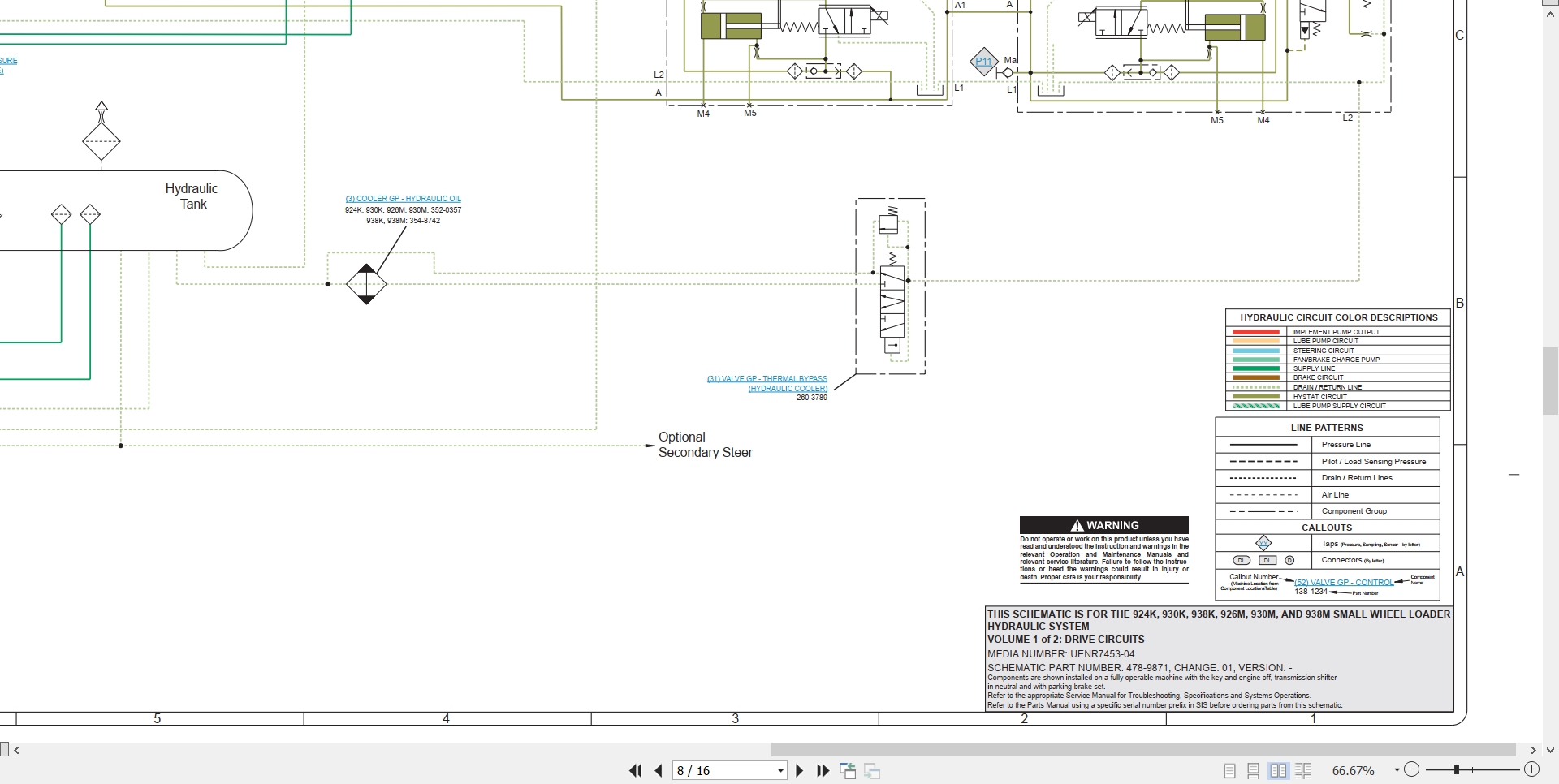The width and height of the screenshot is (1559, 784).
Task: Click the SCHEMATIC PART NUMBER: 478-9871 line
Action: pyautogui.click(x=1139, y=668)
